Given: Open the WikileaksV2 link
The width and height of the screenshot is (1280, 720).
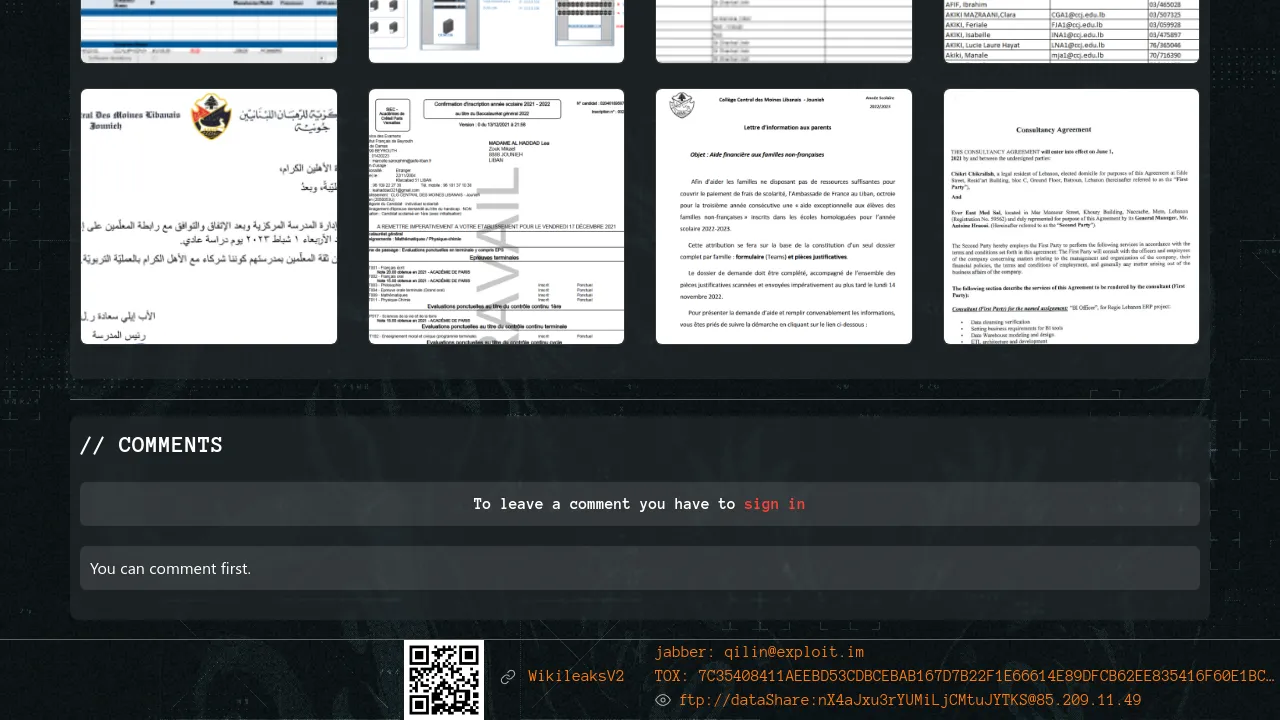Looking at the screenshot, I should pyautogui.click(x=576, y=677).
